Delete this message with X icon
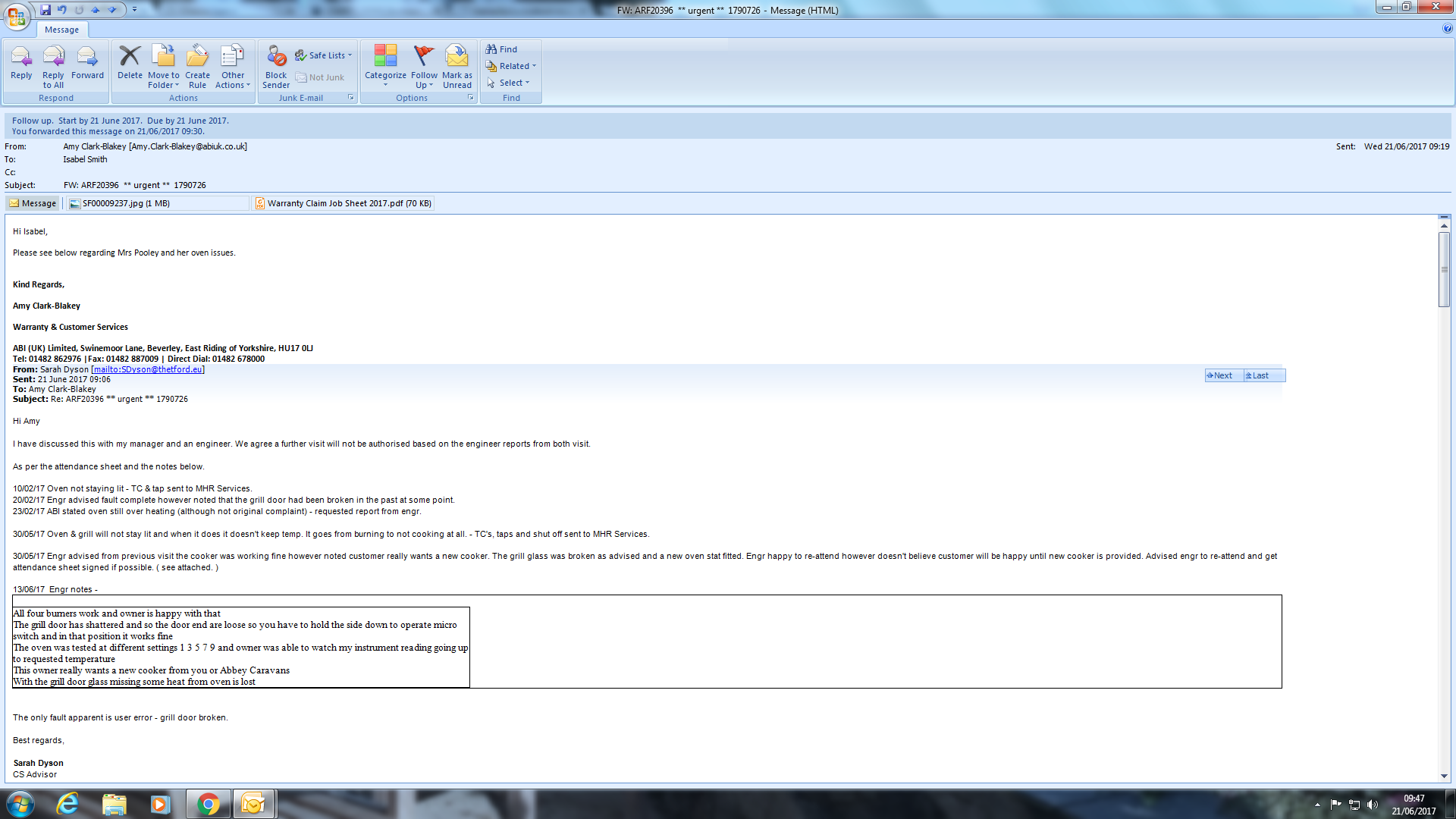This screenshot has width=1456, height=819. tap(130, 64)
